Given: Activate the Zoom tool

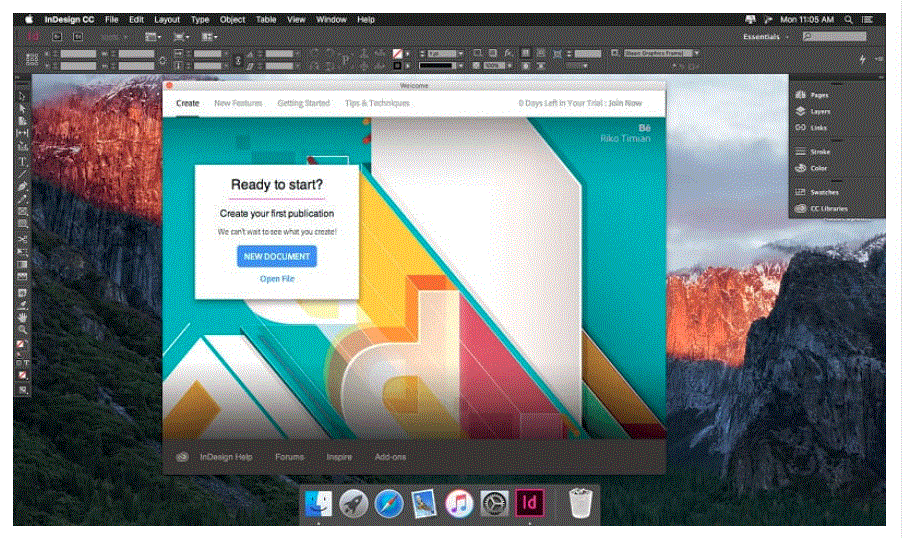Looking at the screenshot, I should [x=22, y=330].
